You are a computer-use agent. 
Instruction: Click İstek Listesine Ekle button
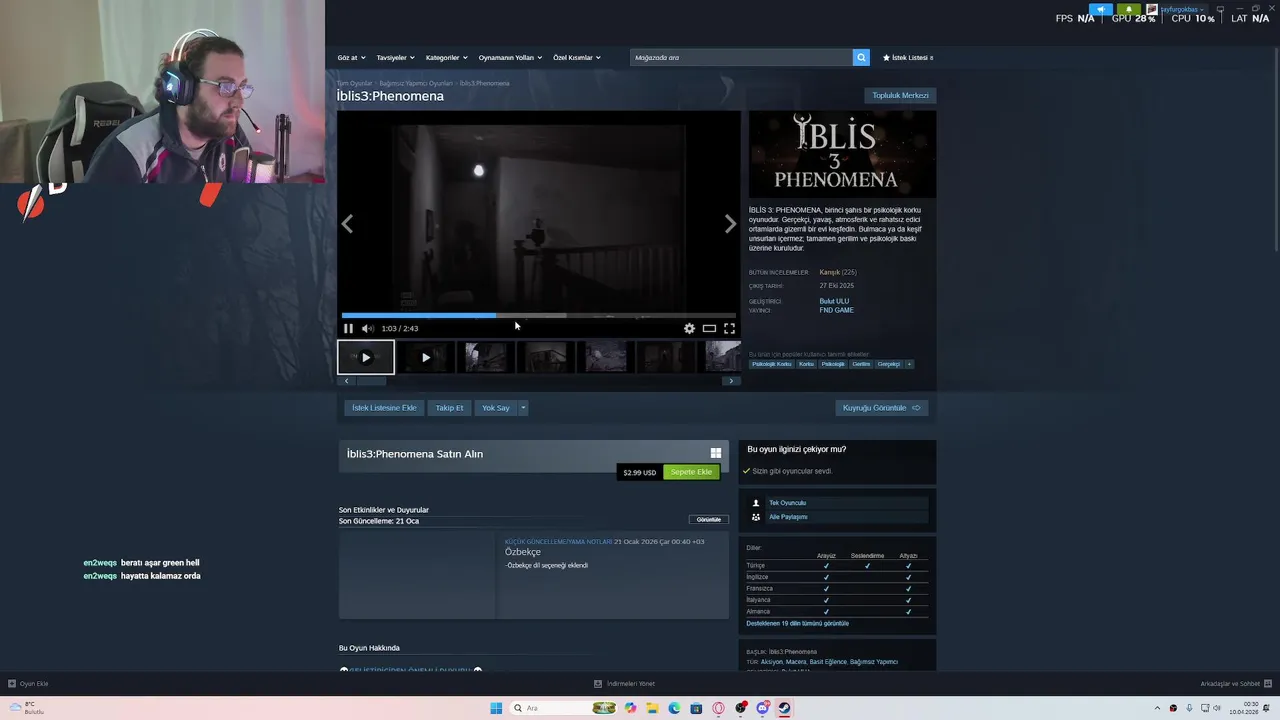(x=384, y=408)
